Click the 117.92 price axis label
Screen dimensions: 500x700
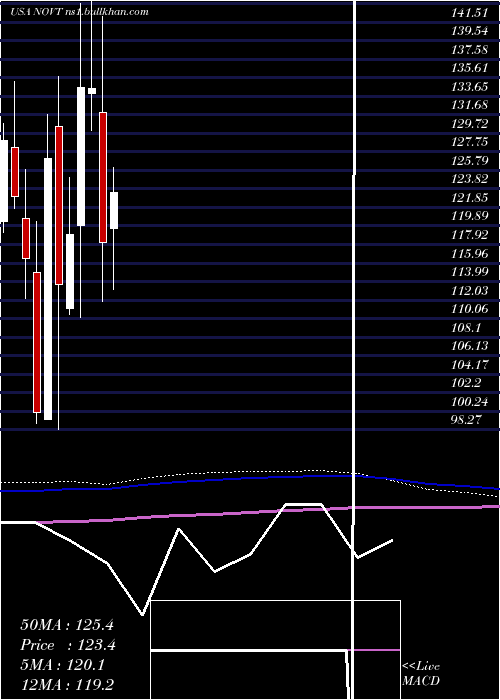[470, 235]
